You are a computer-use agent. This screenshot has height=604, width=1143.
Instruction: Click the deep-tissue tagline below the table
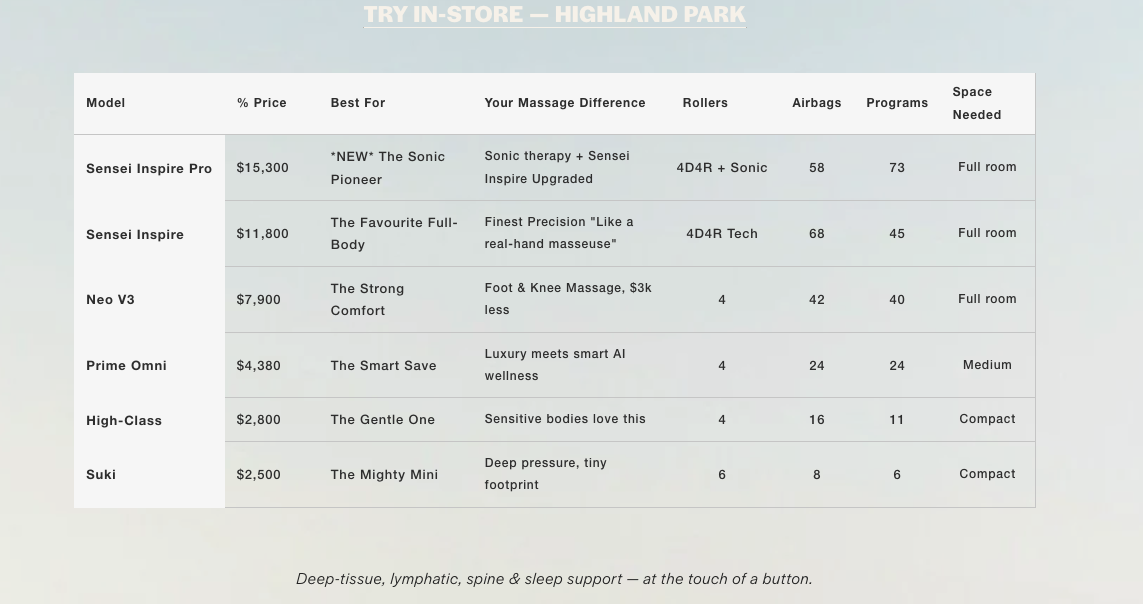coord(554,579)
